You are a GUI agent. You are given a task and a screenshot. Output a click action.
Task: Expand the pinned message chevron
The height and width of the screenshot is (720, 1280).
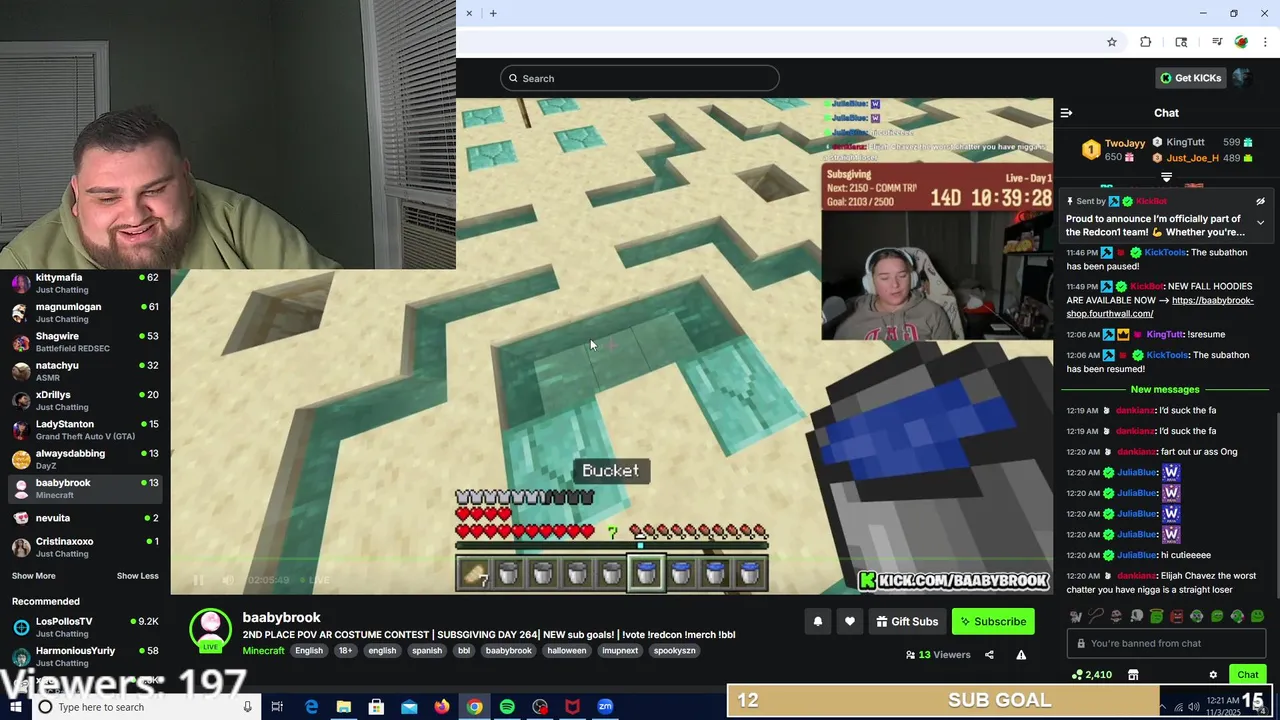tap(1260, 222)
